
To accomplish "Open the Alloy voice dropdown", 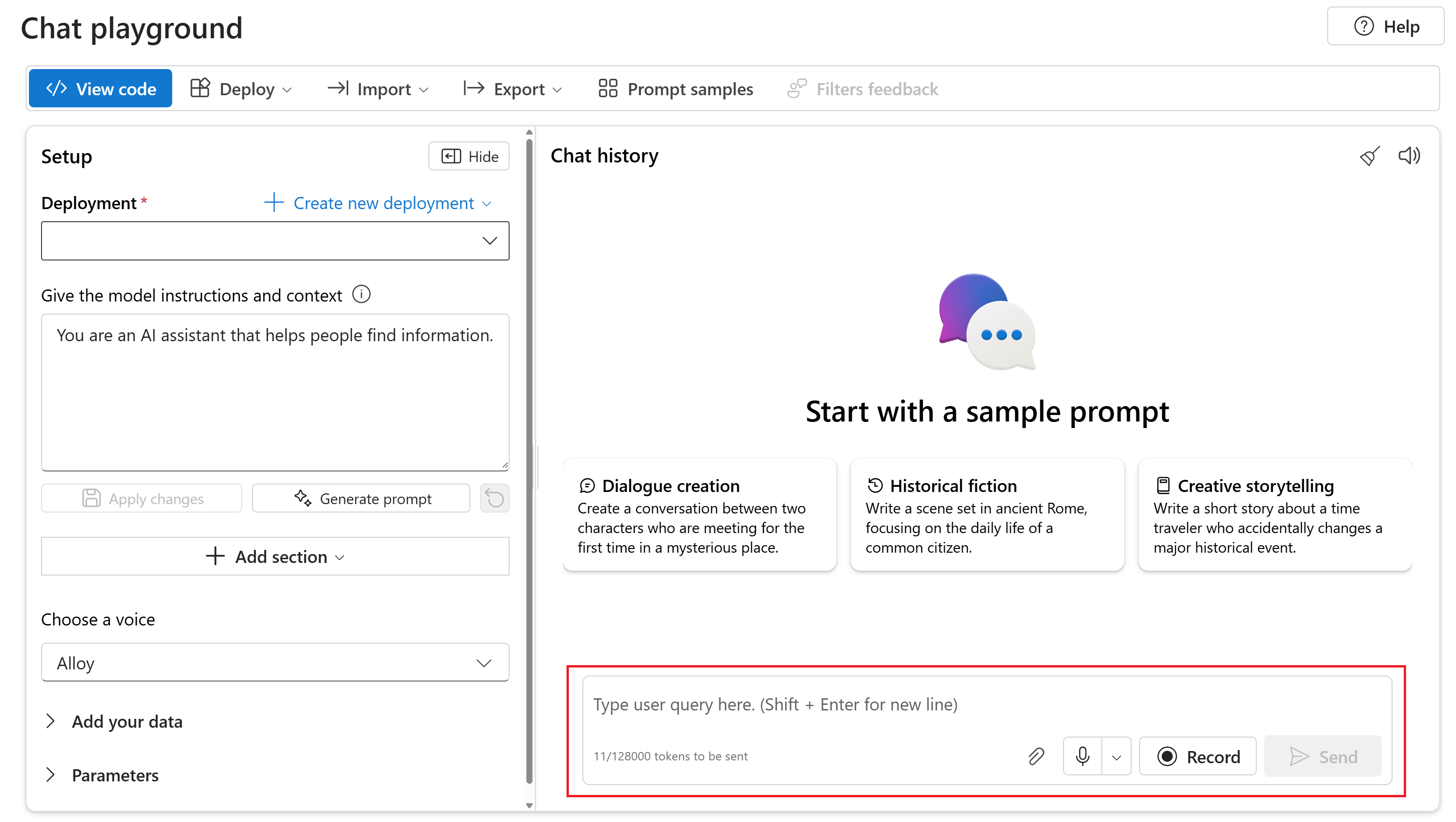I will pos(275,662).
